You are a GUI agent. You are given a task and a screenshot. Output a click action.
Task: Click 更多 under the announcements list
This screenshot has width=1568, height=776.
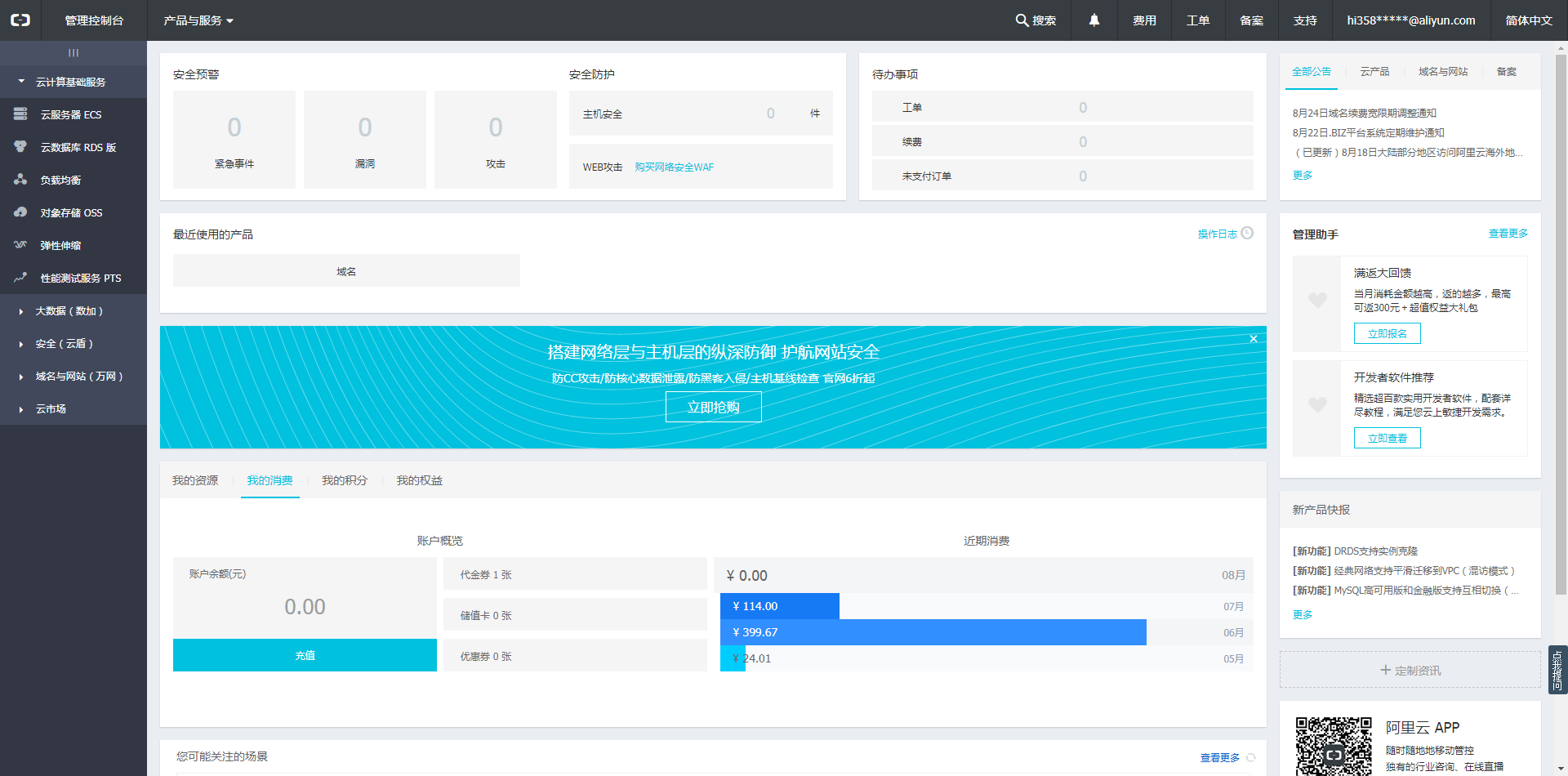coord(1303,175)
